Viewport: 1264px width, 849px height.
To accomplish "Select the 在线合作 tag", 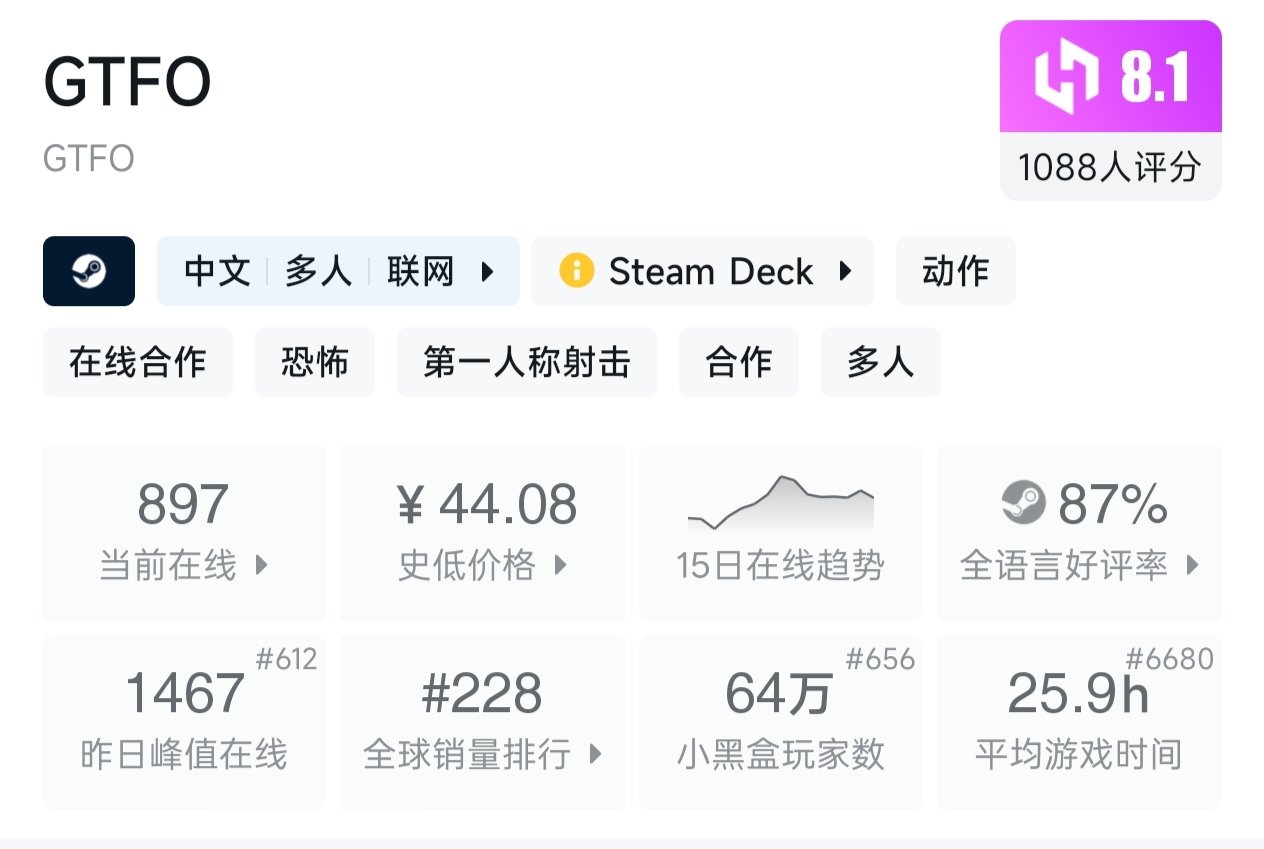I will pos(138,362).
